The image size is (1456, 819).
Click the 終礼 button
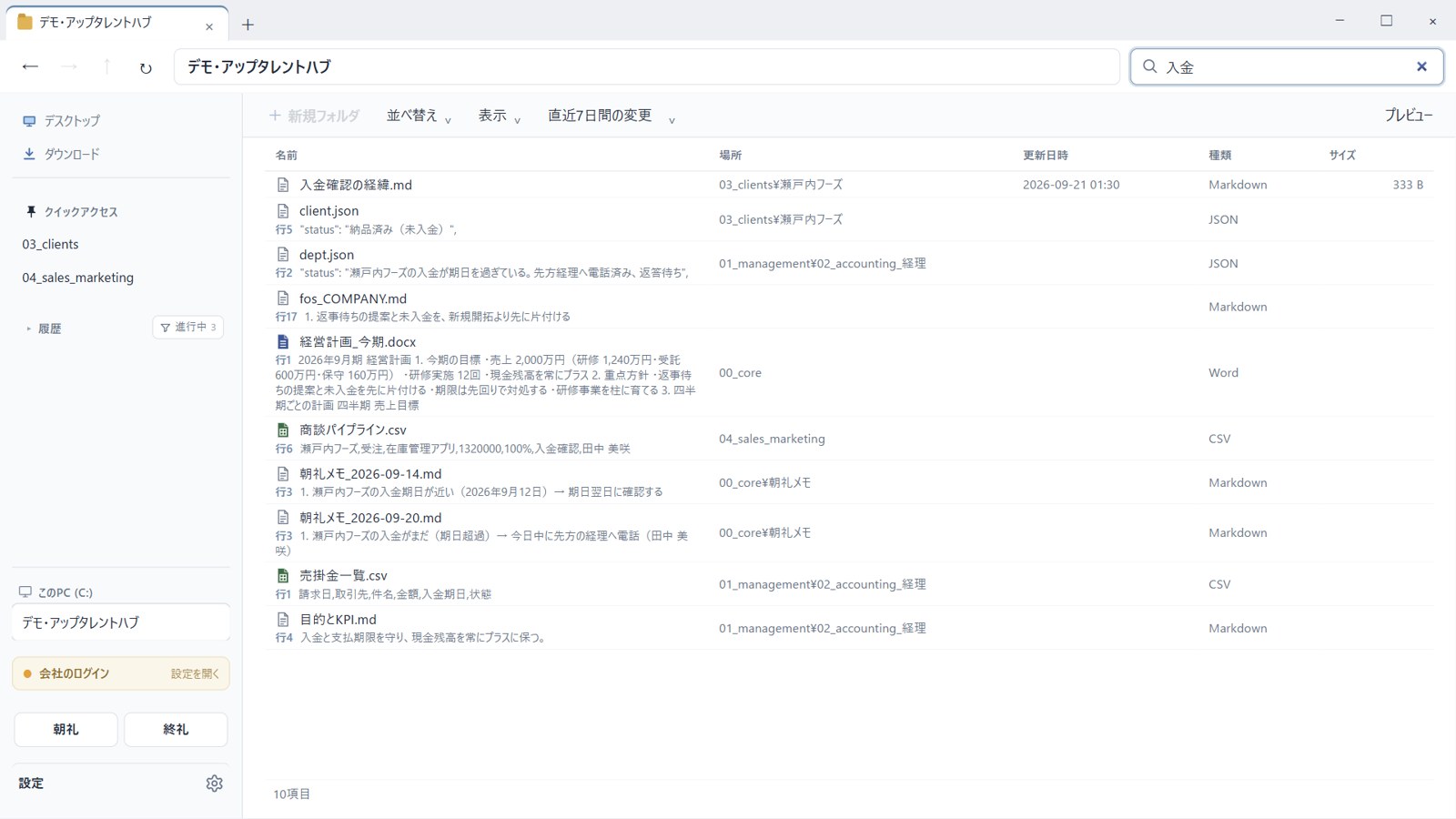coord(176,730)
